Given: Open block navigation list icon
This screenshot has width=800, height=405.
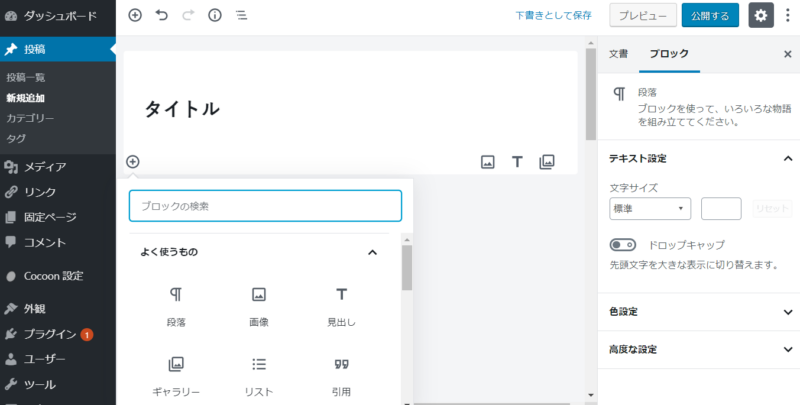Looking at the screenshot, I should tap(241, 15).
